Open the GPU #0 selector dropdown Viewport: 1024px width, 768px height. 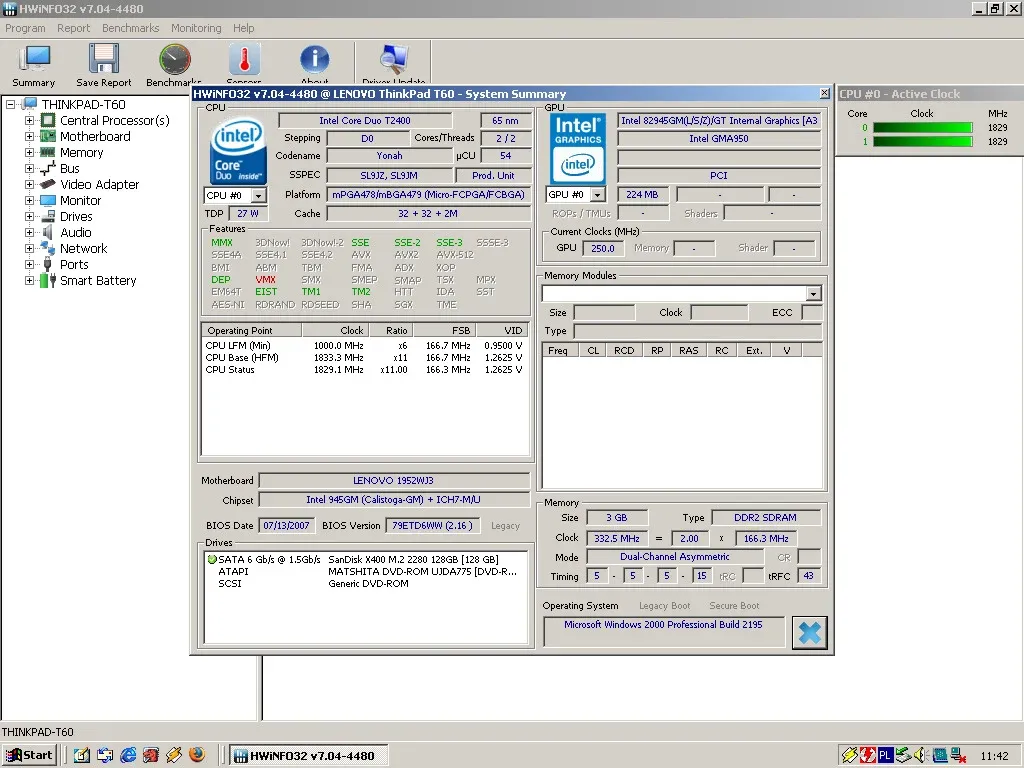tap(598, 195)
